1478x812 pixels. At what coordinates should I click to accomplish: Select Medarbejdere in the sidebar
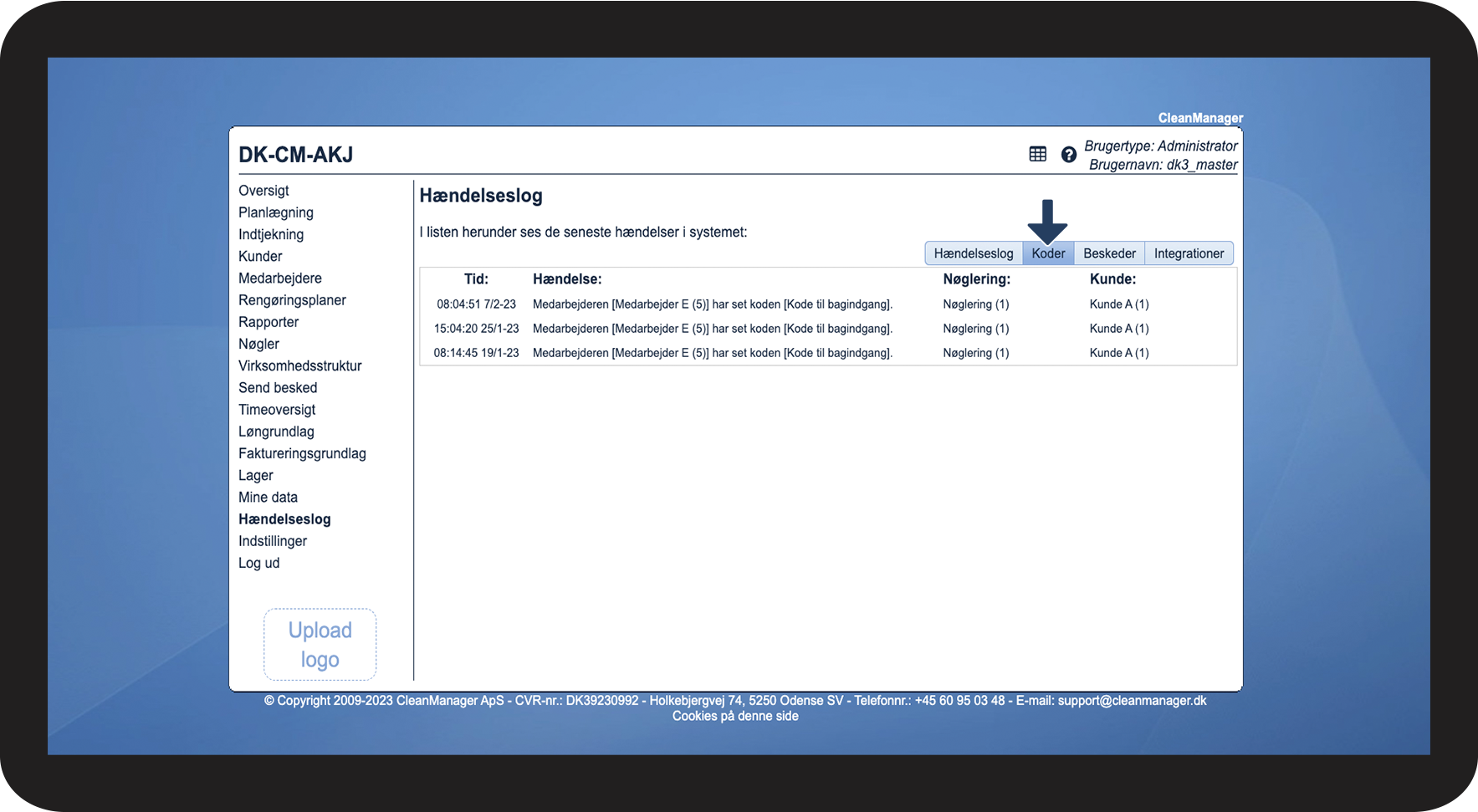coord(280,278)
